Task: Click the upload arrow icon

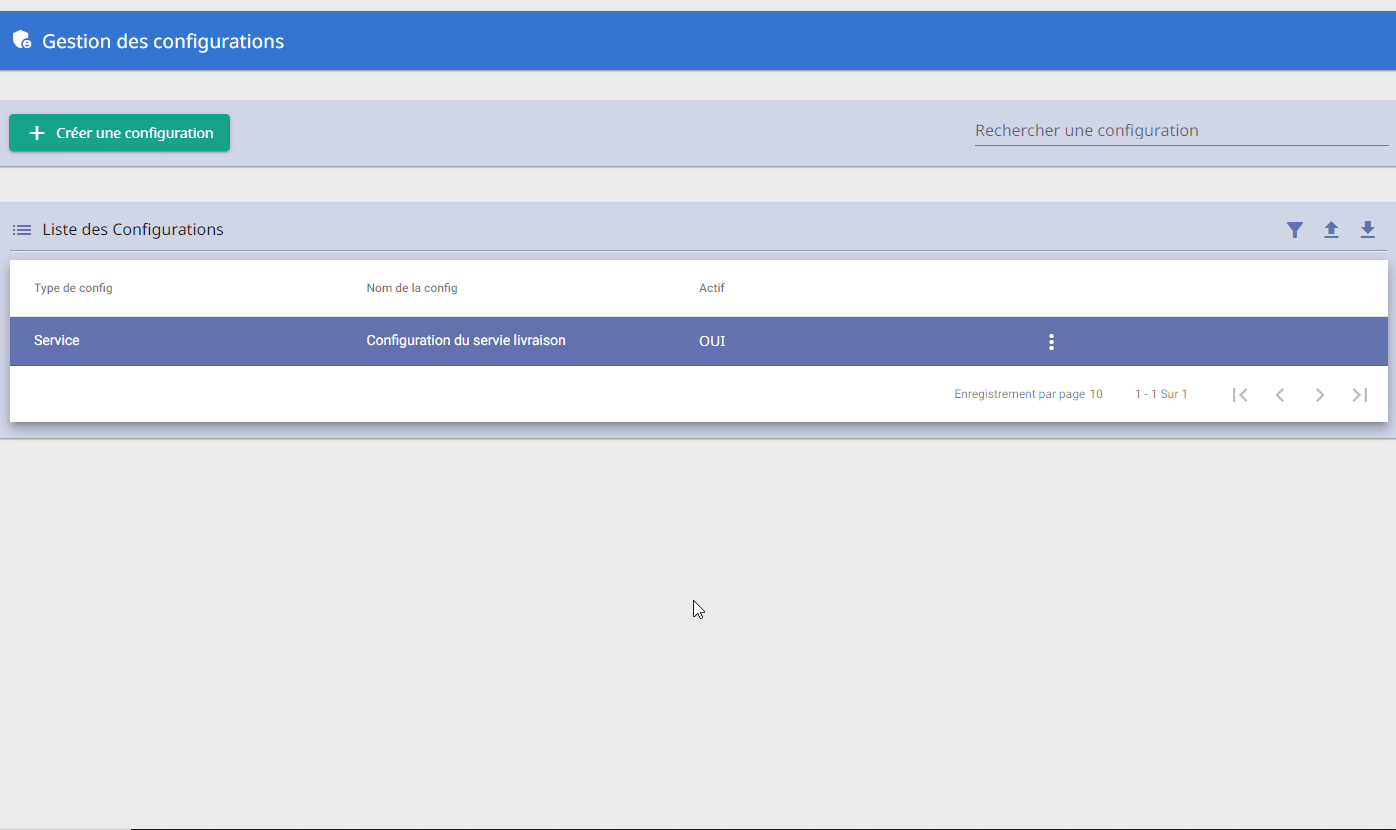Action: pyautogui.click(x=1331, y=230)
